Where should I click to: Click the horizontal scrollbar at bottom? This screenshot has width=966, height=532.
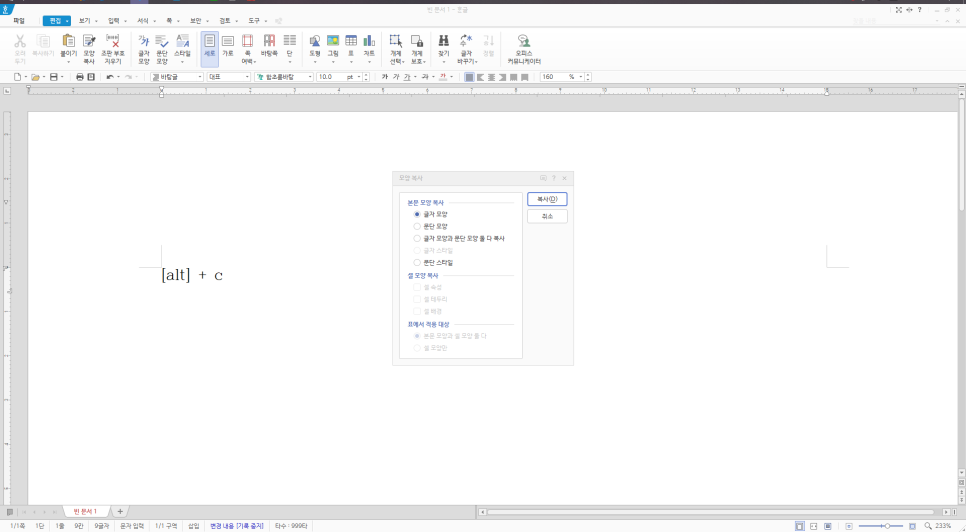pyautogui.click(x=711, y=512)
